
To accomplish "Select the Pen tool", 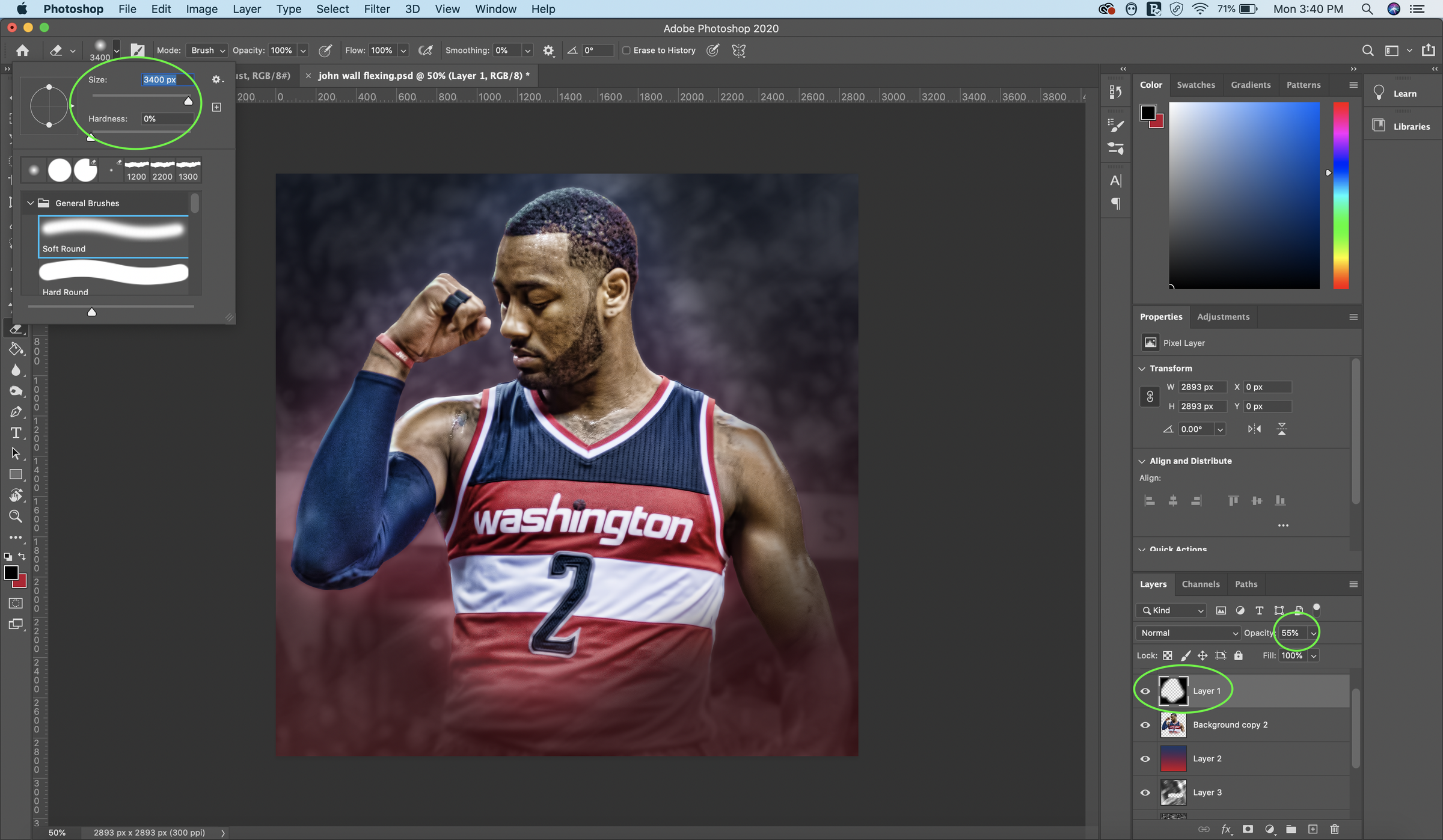I will [16, 412].
